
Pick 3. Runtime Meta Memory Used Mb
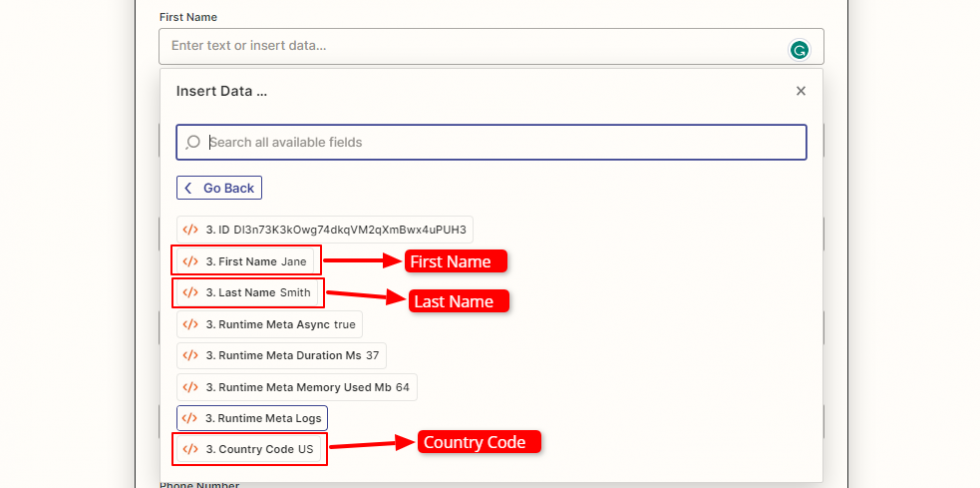click(297, 387)
